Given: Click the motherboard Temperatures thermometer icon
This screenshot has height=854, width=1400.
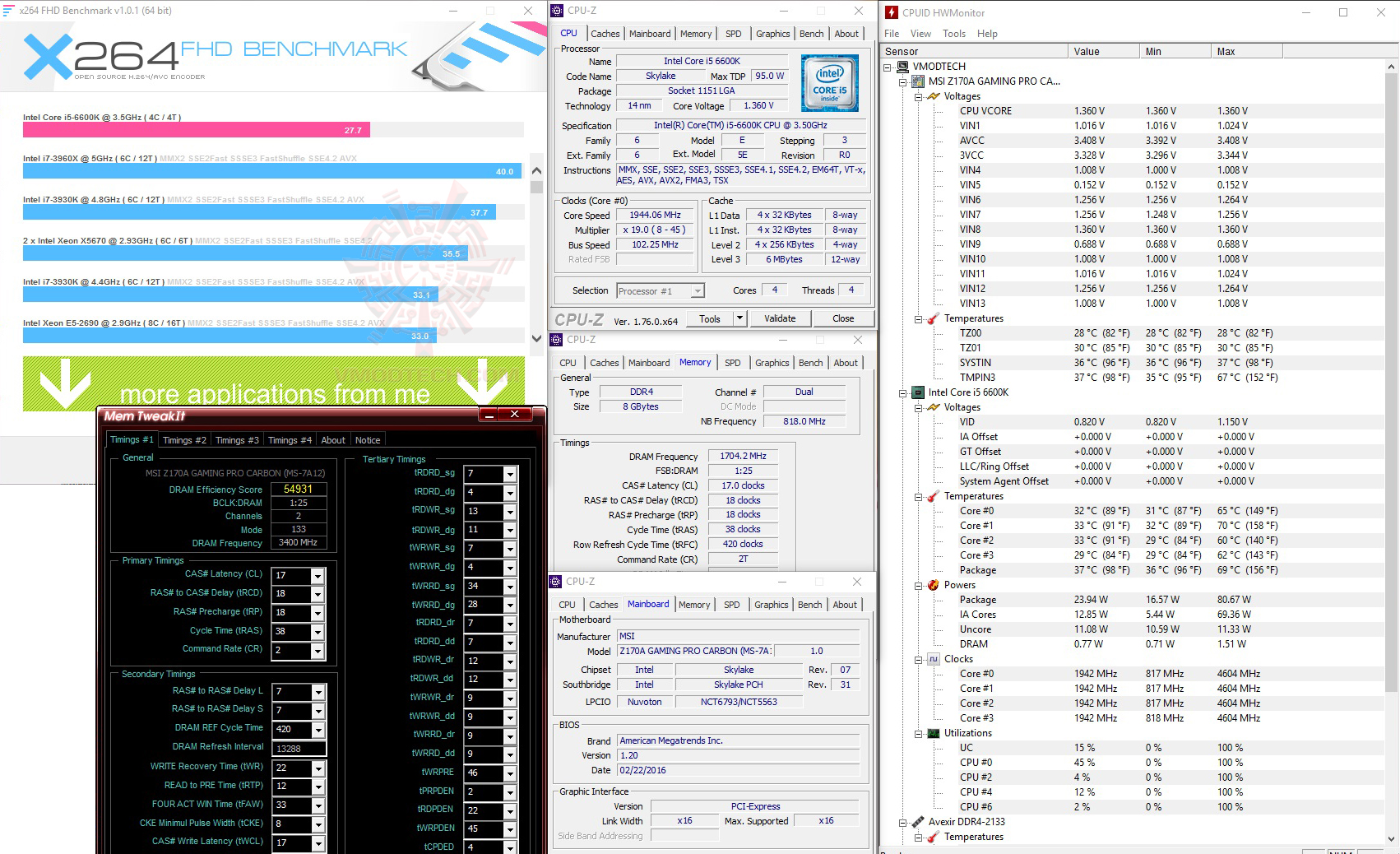Looking at the screenshot, I should coord(934,318).
